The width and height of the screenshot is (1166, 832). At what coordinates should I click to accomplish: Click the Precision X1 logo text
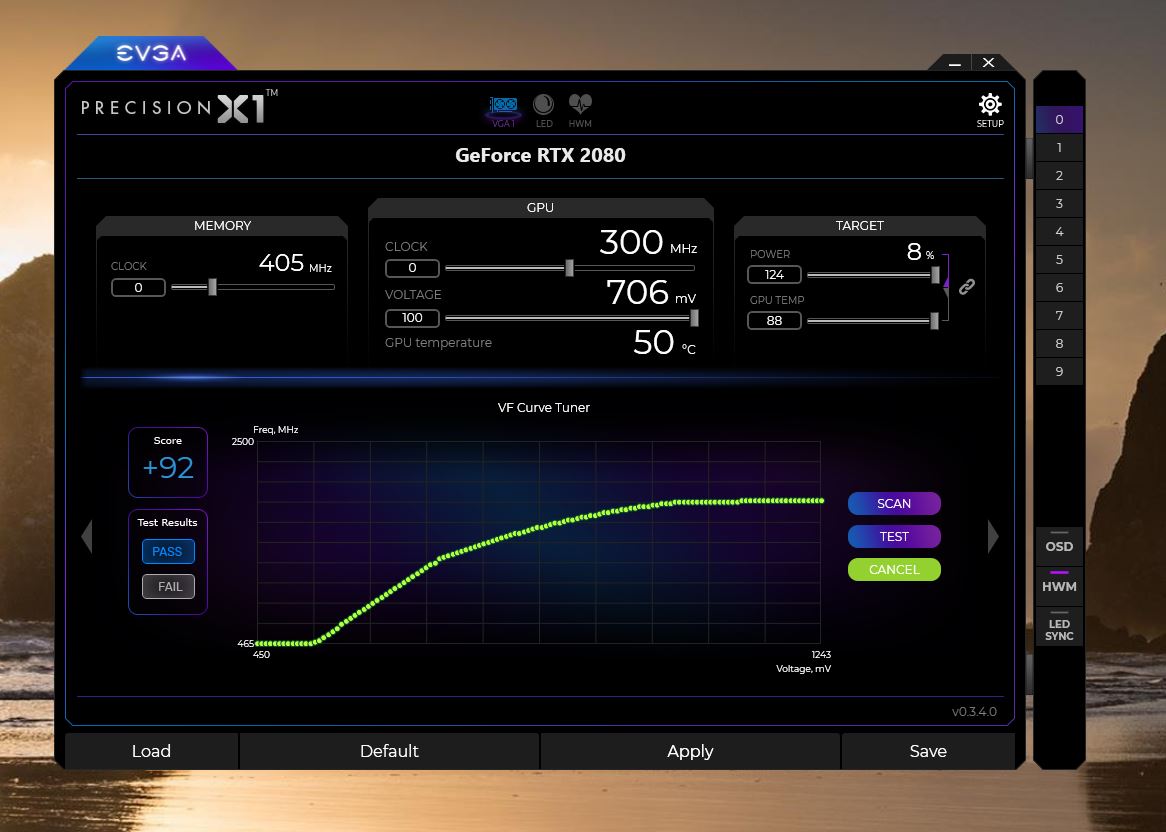(x=179, y=107)
